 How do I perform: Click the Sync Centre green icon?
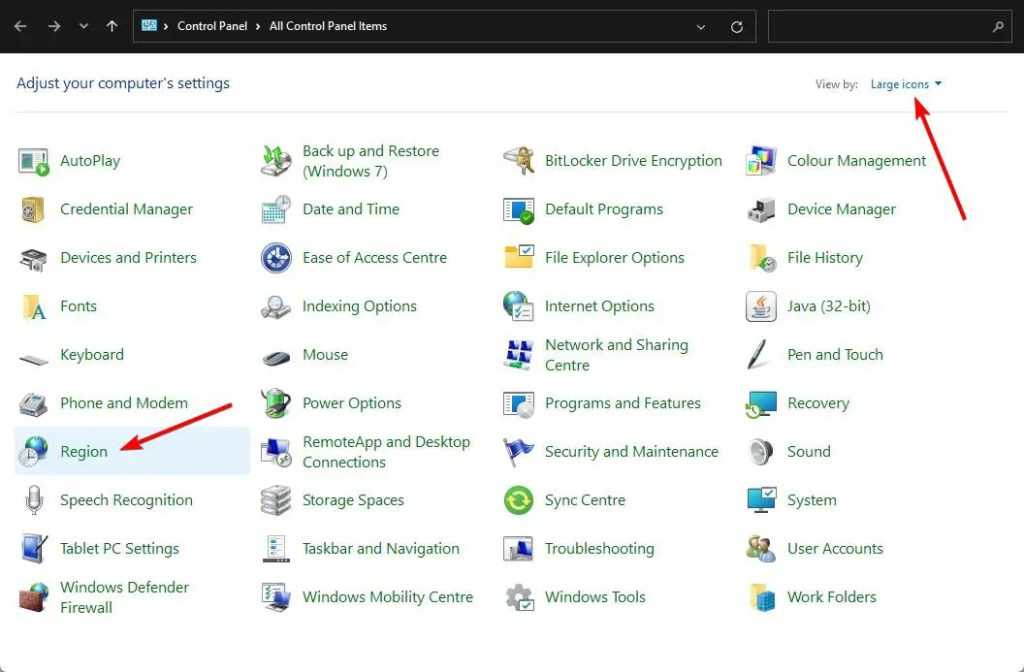click(518, 500)
